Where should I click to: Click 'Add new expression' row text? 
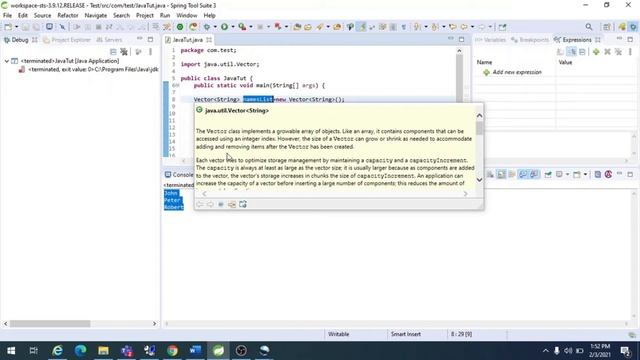(517, 72)
